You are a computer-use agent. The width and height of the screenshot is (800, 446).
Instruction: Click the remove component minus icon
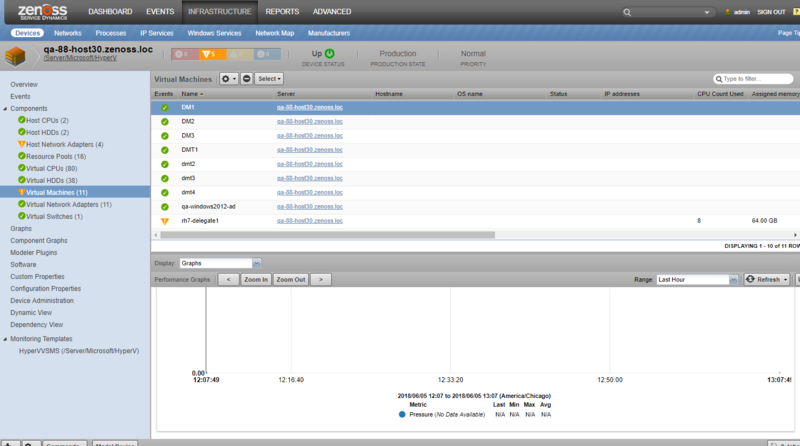coord(246,79)
